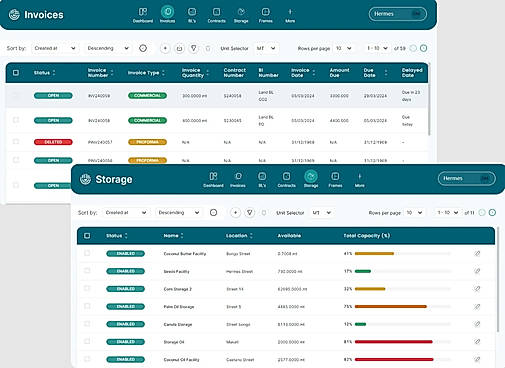Sort by Invoice Type column header

(146, 73)
